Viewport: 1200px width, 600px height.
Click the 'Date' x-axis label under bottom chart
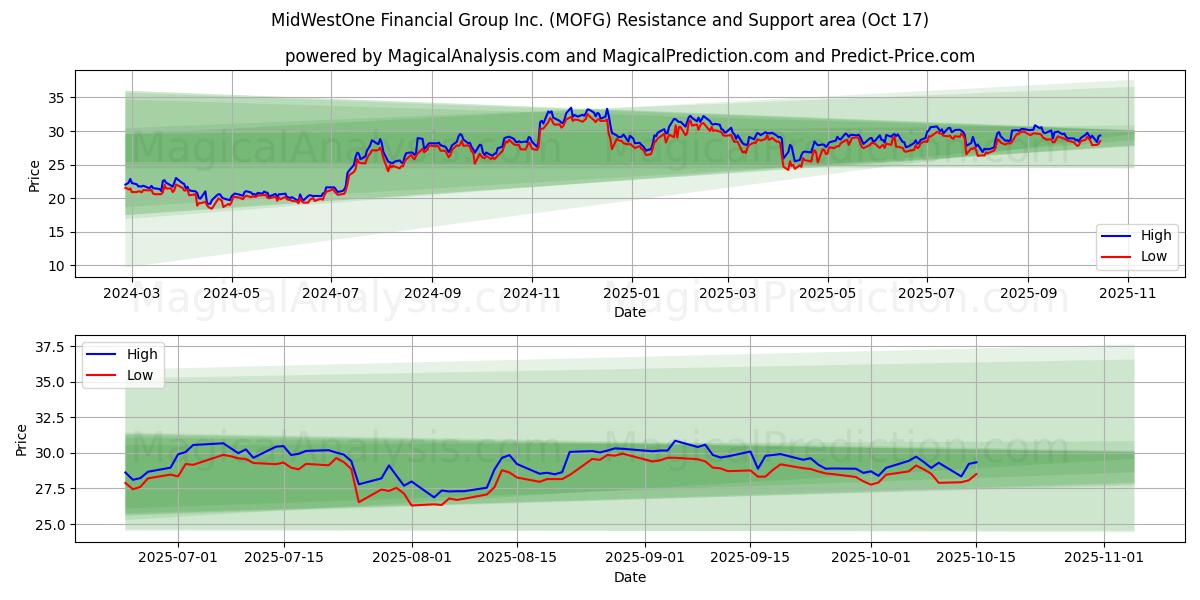629,578
